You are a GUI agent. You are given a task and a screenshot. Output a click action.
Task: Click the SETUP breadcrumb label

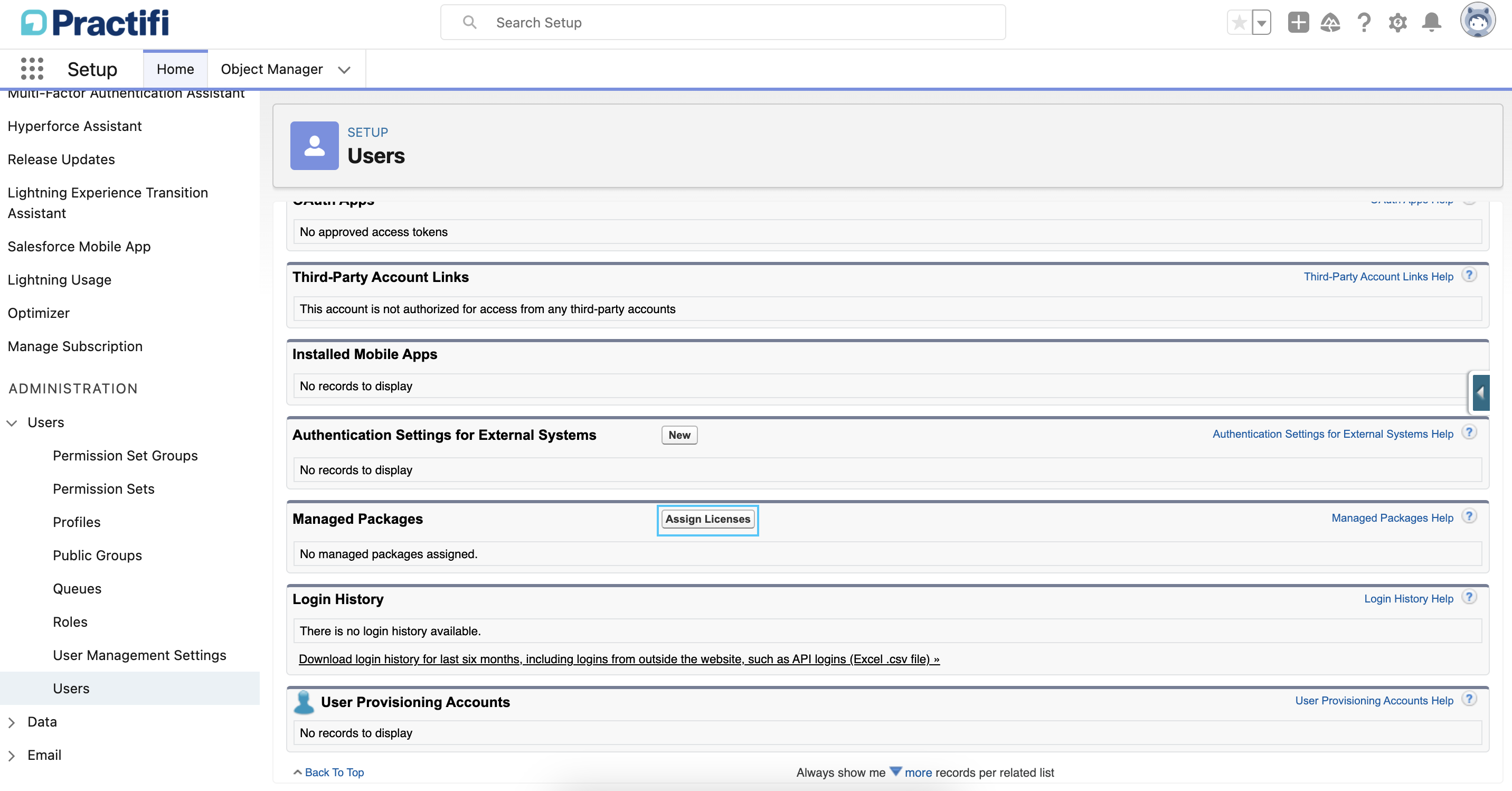(x=367, y=133)
